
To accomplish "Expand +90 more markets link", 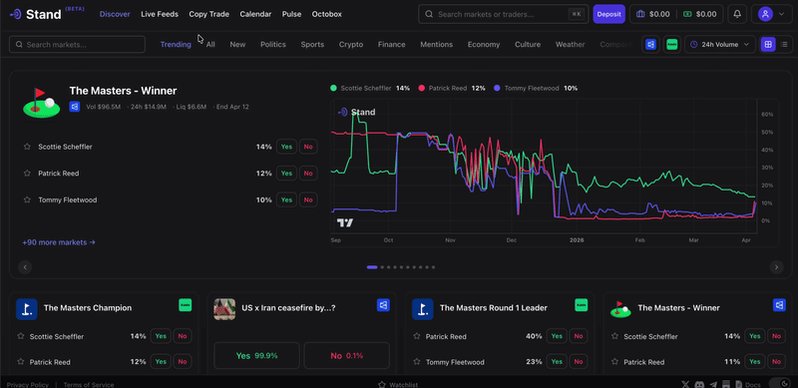I will coord(59,242).
